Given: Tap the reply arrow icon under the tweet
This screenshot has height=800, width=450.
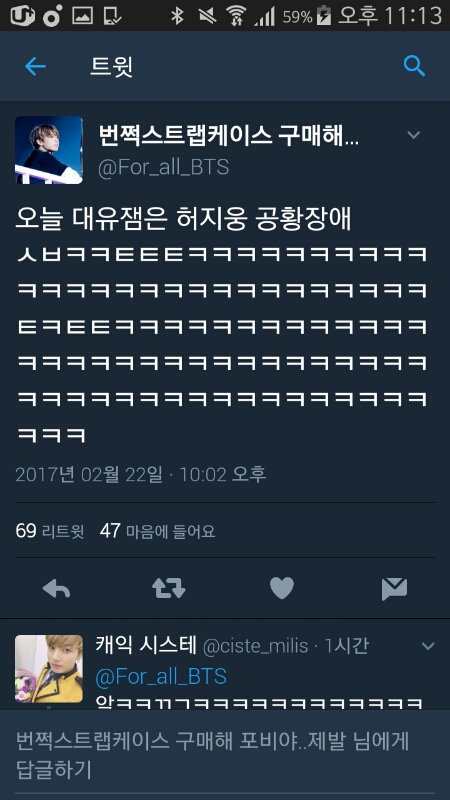Looking at the screenshot, I should 56,589.
